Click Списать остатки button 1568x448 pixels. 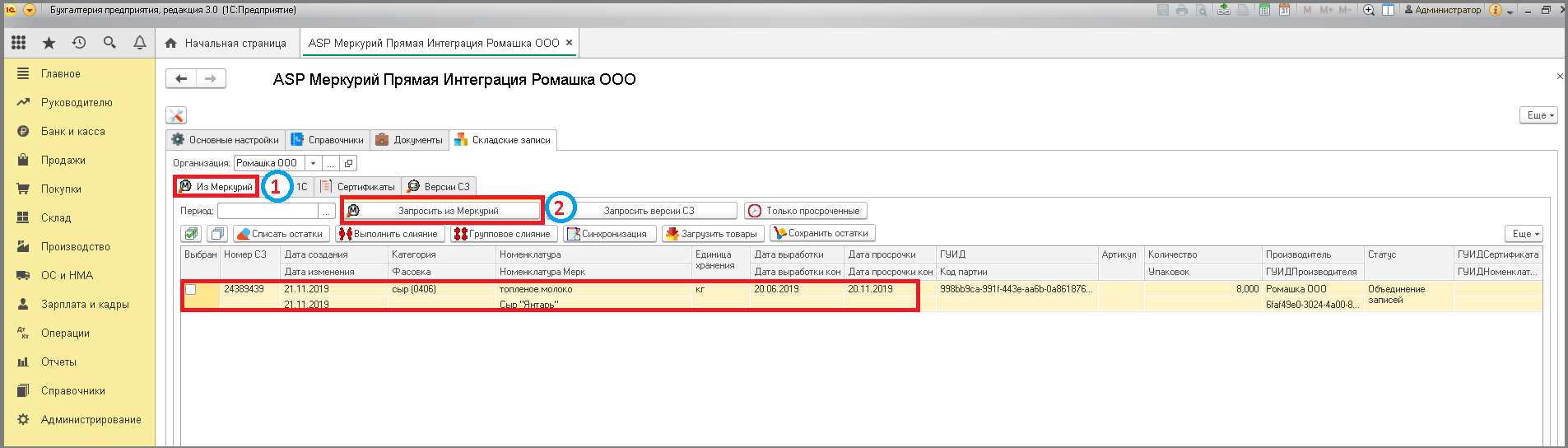pyautogui.click(x=281, y=234)
